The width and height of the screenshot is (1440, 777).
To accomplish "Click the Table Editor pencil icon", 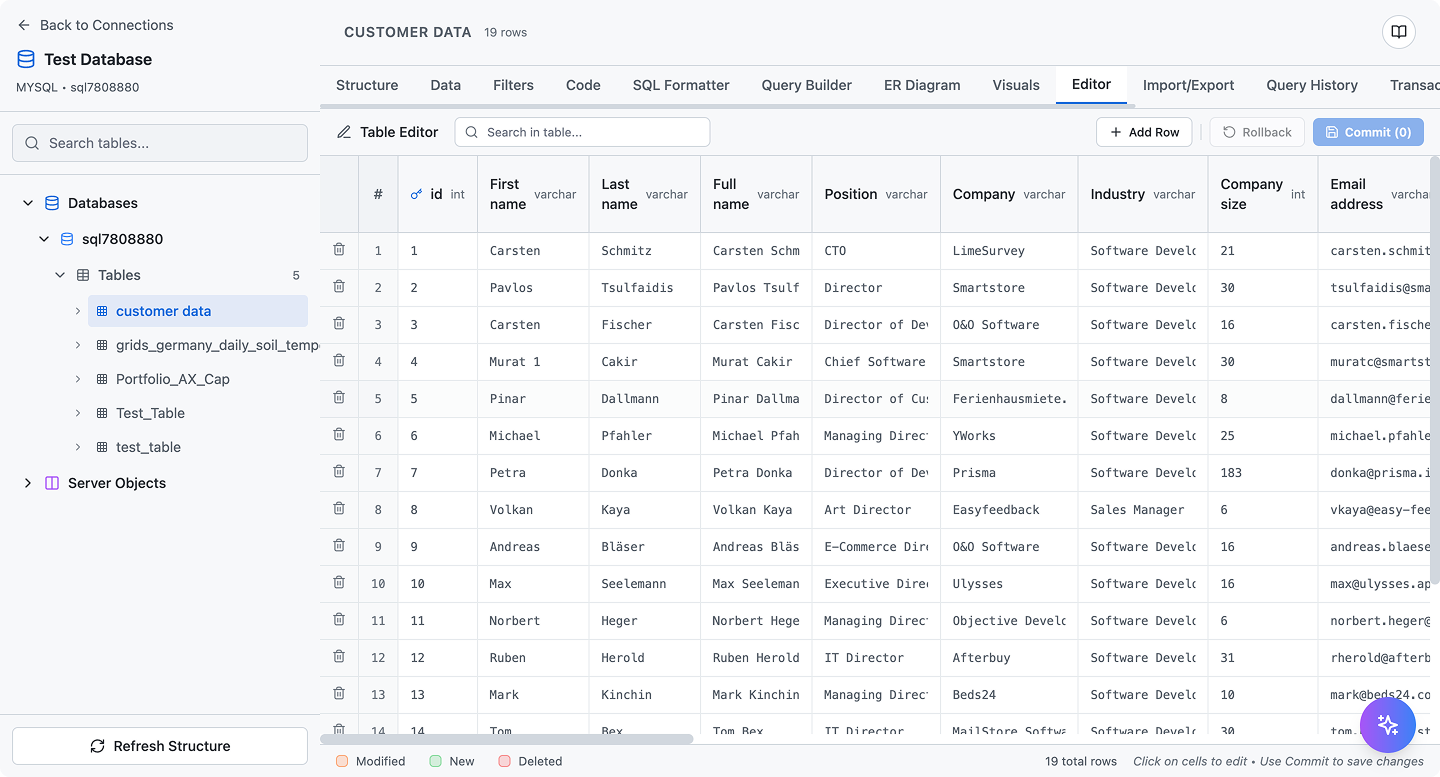I will [x=343, y=131].
